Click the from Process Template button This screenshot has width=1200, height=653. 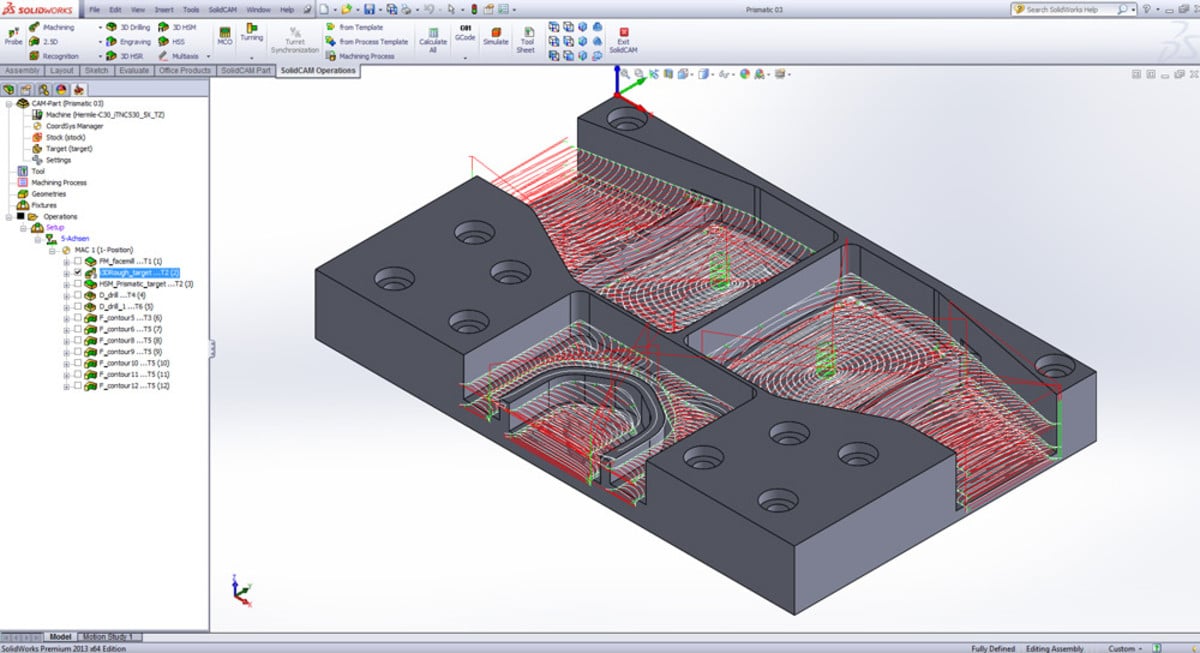point(373,42)
